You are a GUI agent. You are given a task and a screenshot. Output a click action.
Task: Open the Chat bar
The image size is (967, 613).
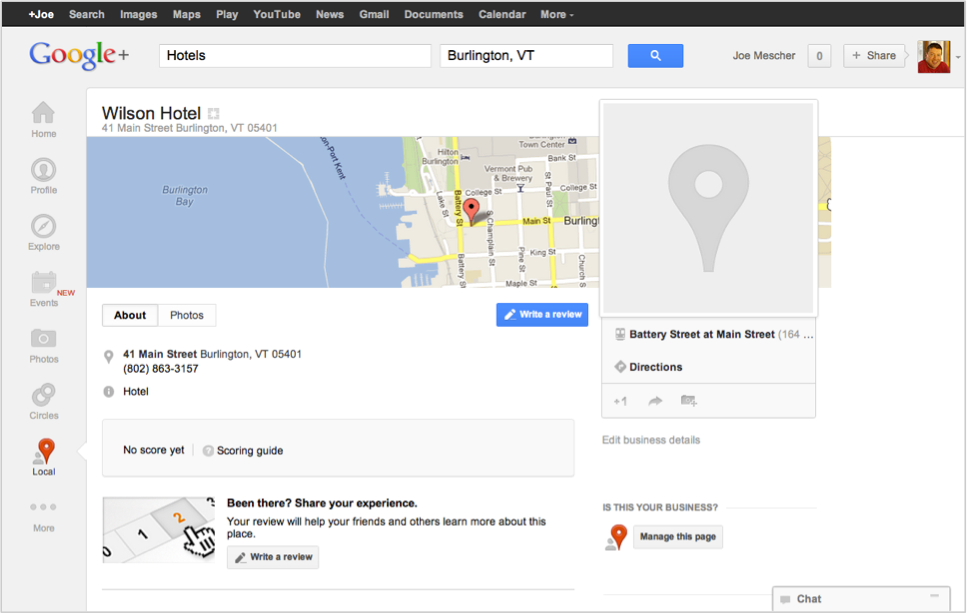pos(861,599)
